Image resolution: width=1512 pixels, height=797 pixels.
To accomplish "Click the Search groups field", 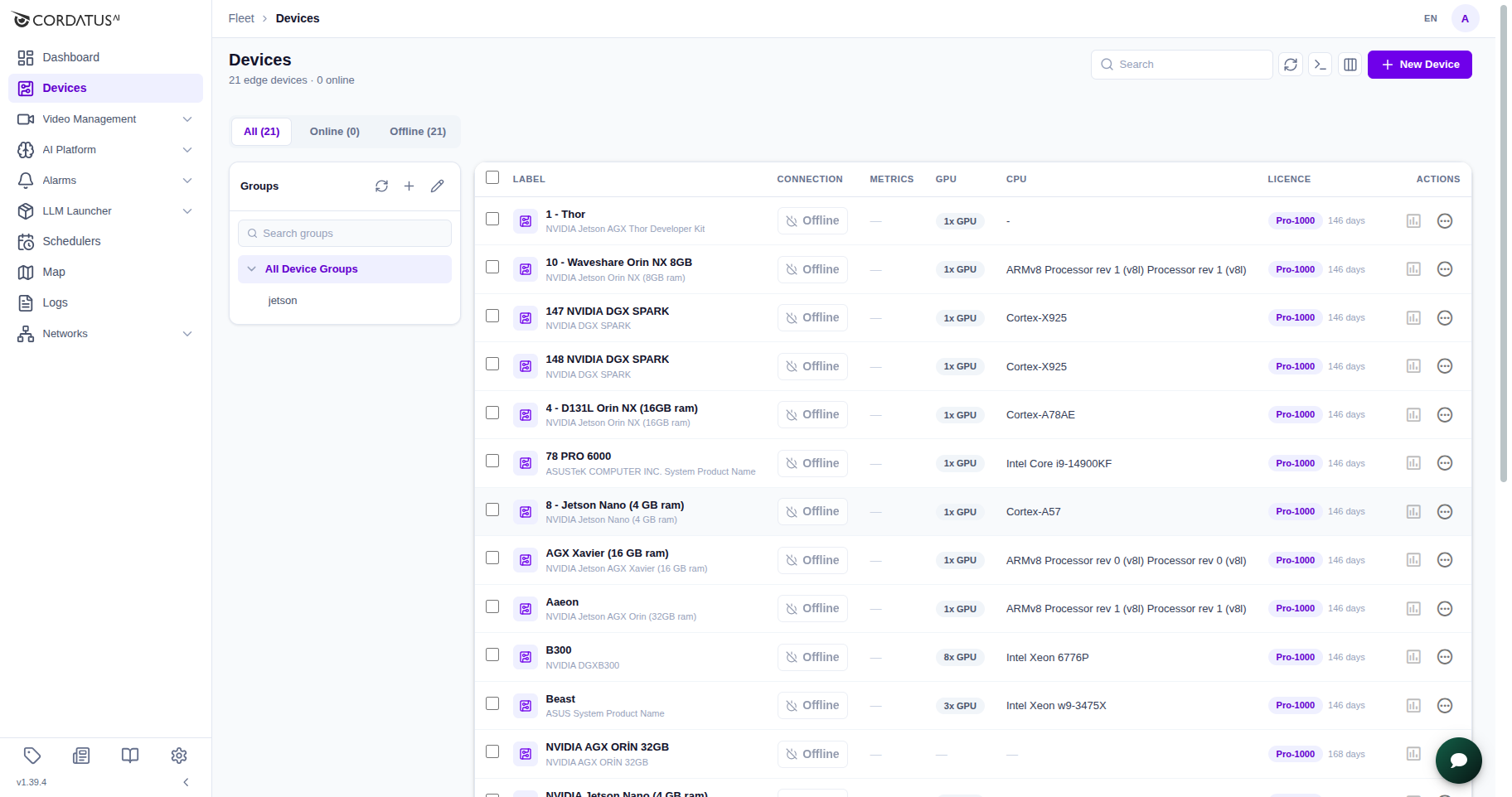I will point(345,234).
